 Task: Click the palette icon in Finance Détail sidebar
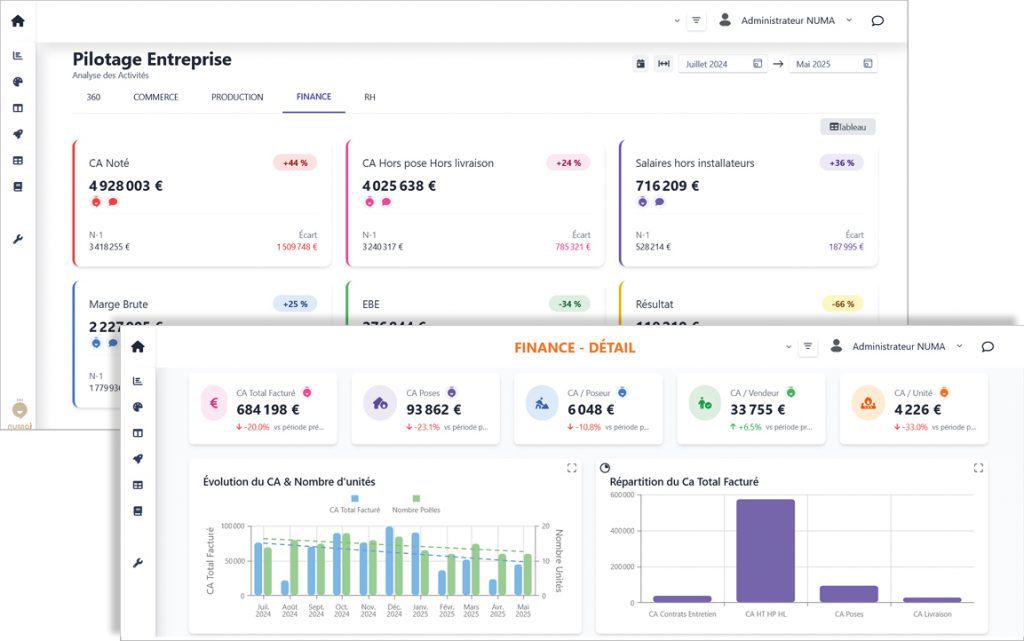[x=138, y=407]
